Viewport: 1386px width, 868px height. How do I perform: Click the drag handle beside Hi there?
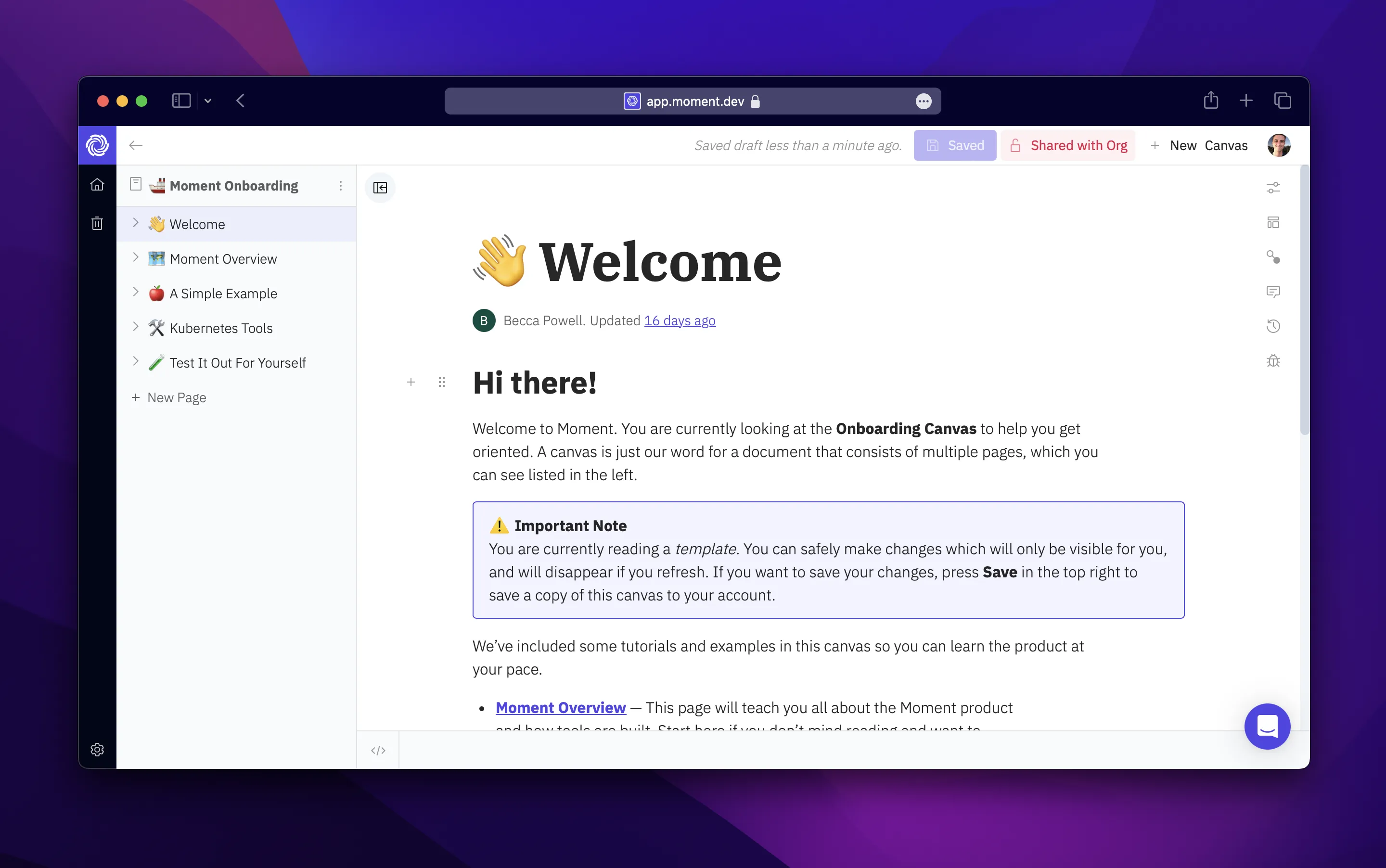point(441,383)
